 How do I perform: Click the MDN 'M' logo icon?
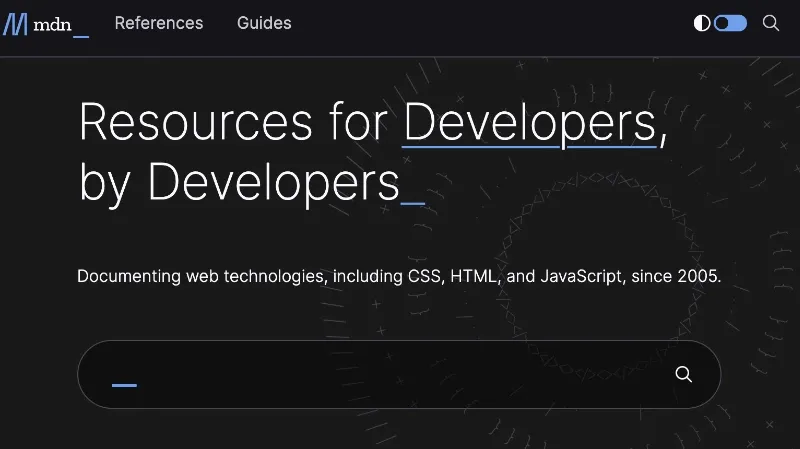pos(15,23)
